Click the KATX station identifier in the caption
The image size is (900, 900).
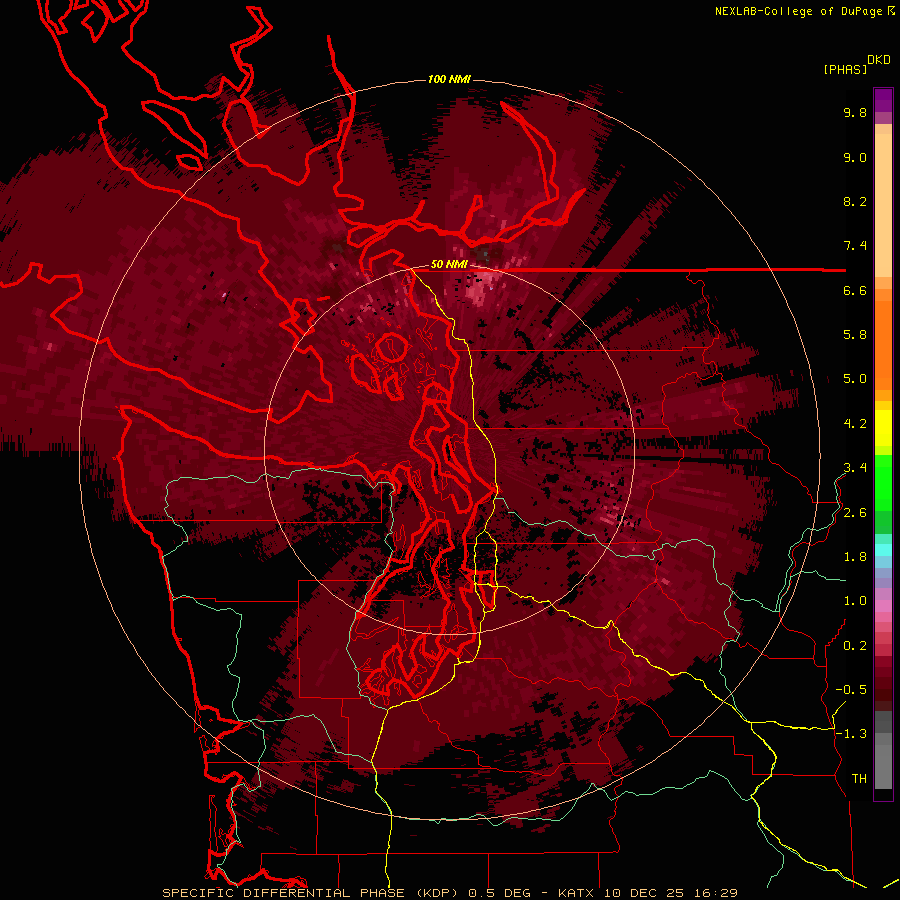(x=576, y=893)
